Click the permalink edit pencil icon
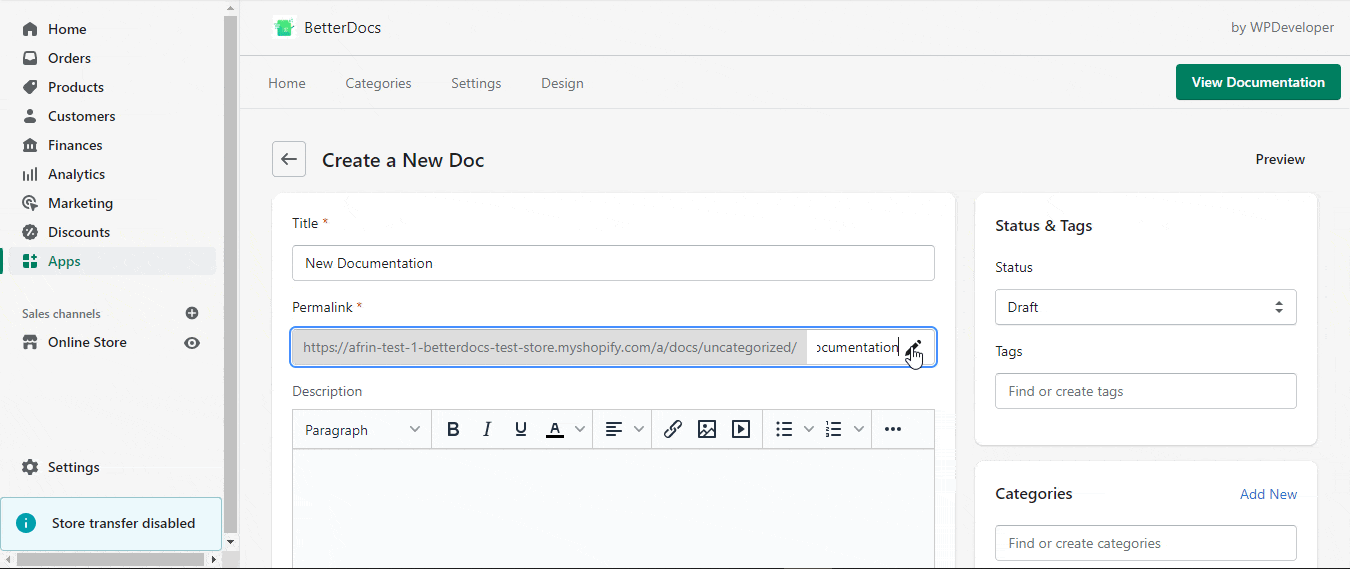The width and height of the screenshot is (1350, 569). [914, 346]
